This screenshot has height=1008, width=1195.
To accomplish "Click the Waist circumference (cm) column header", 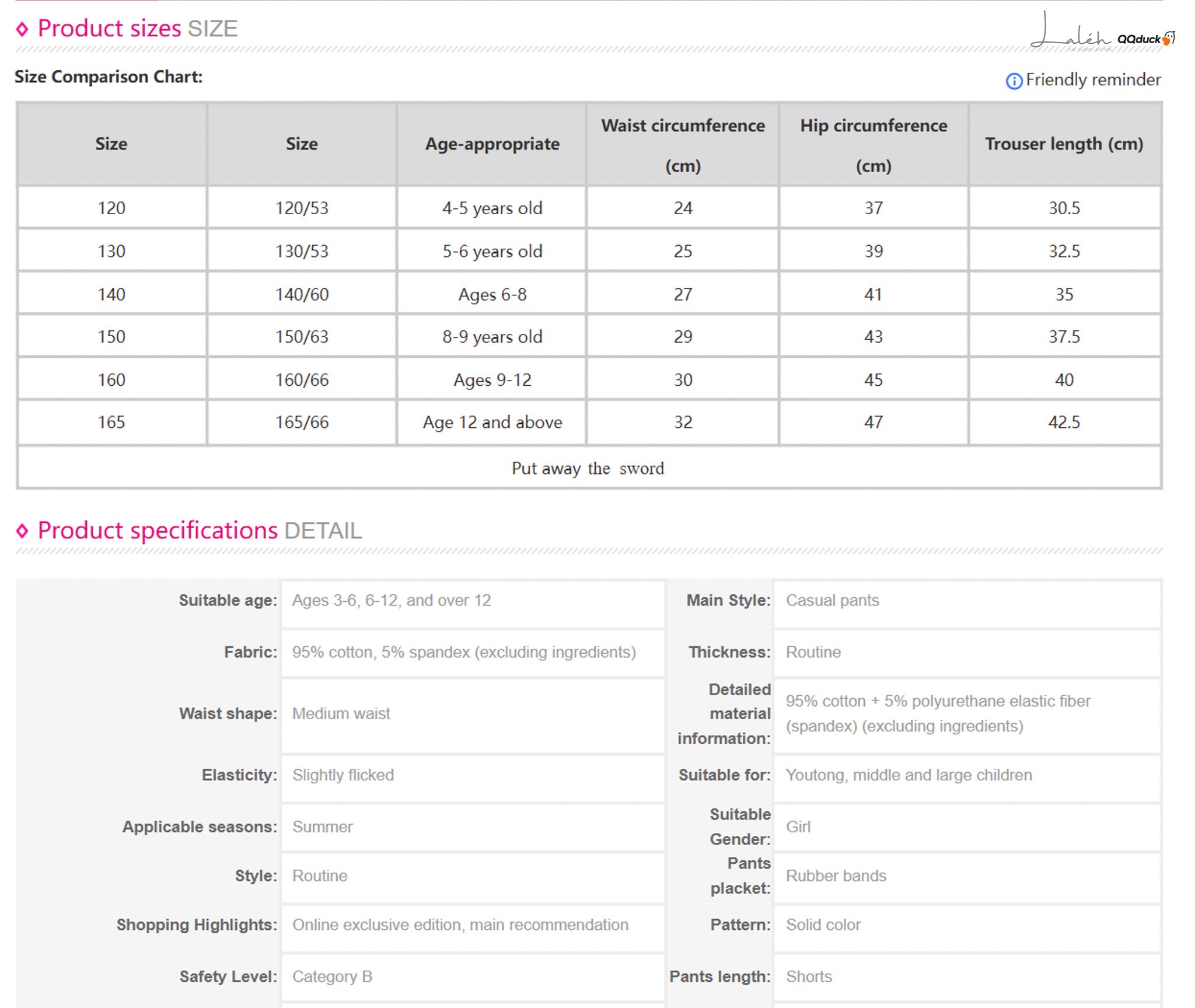I will pos(683,144).
